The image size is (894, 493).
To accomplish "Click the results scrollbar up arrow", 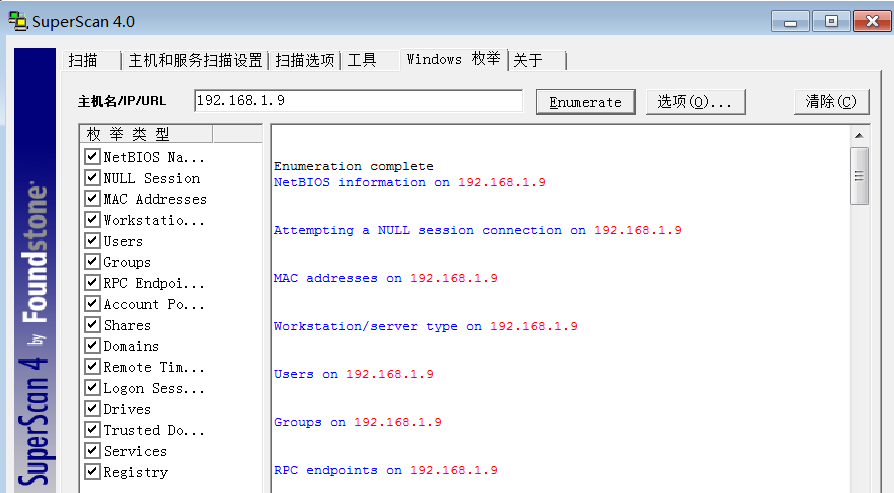I will pos(859,136).
